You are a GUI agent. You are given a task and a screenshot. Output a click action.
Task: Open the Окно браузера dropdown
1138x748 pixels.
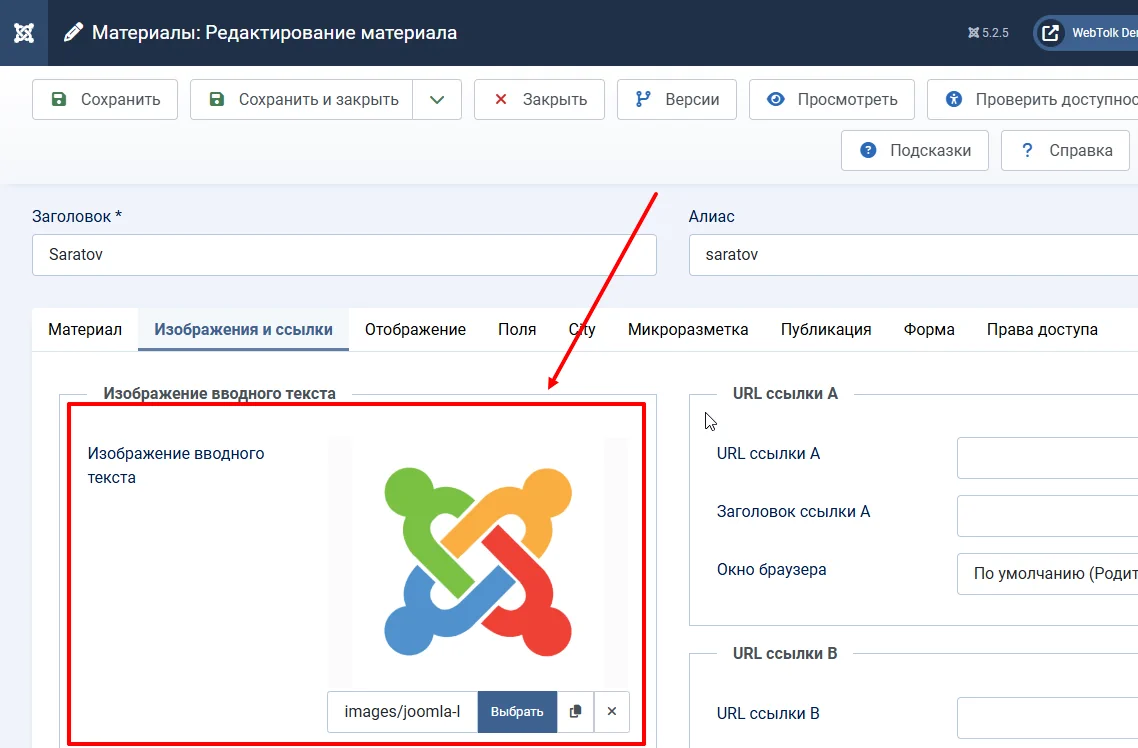[1047, 574]
